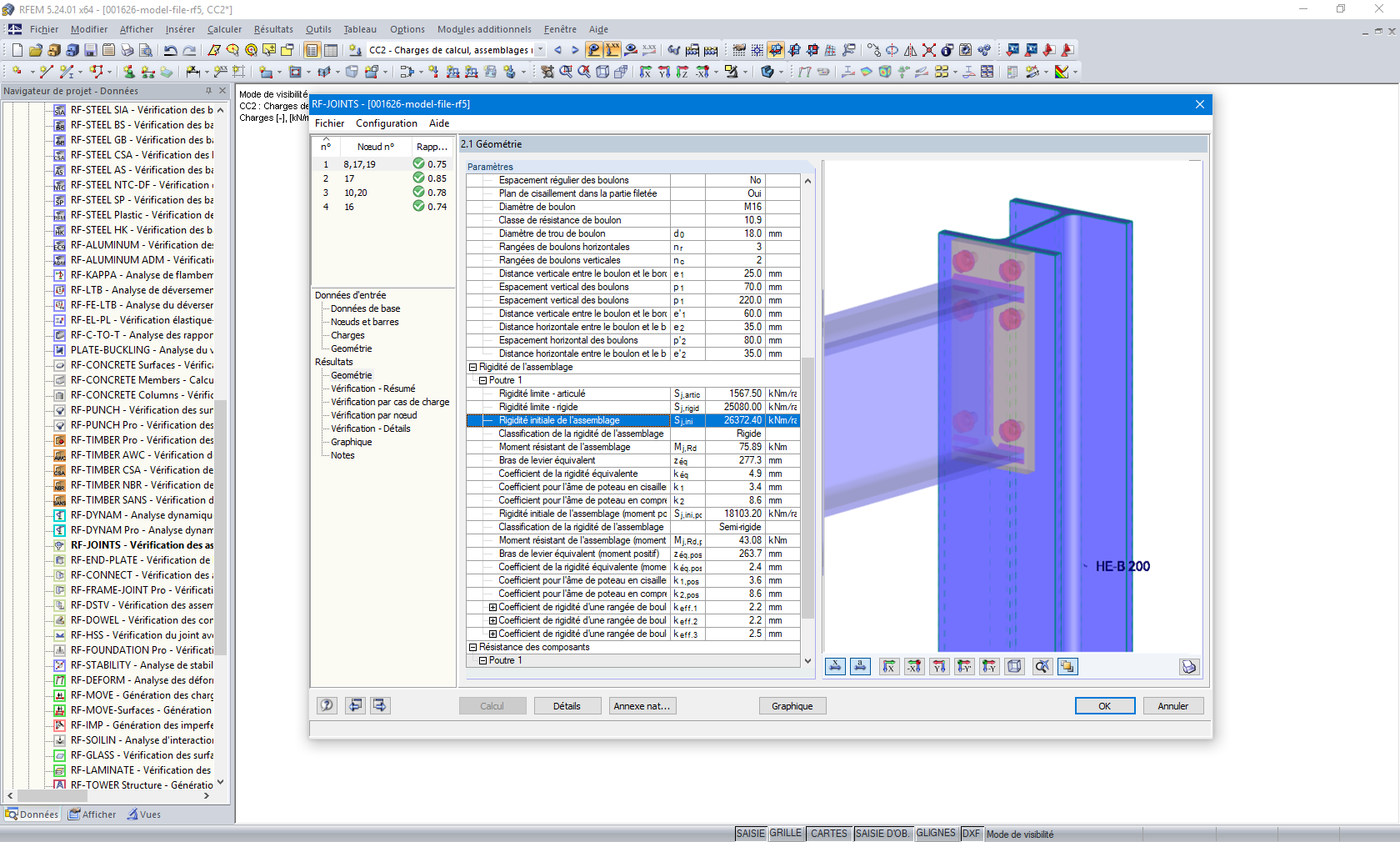Click the view in Z axis icon in the main toolbar
The height and width of the screenshot is (842, 1400).
(683, 72)
